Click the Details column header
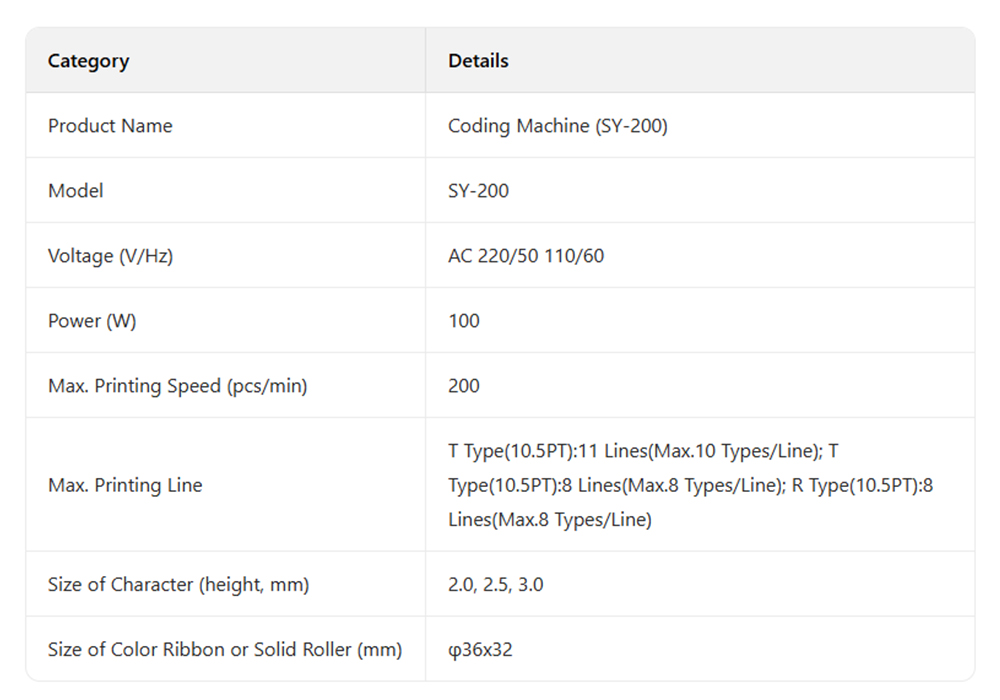Image resolution: width=1000 pixels, height=700 pixels. click(x=478, y=61)
